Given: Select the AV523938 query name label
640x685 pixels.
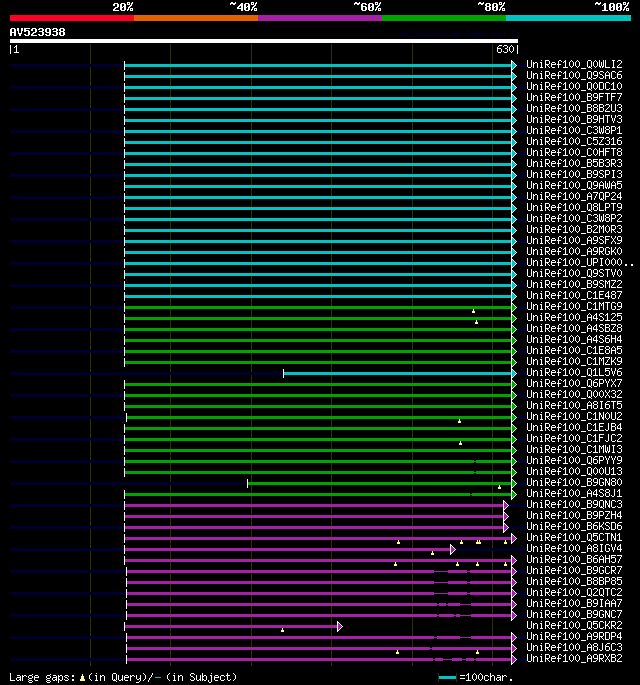Looking at the screenshot, I should click(38, 32).
